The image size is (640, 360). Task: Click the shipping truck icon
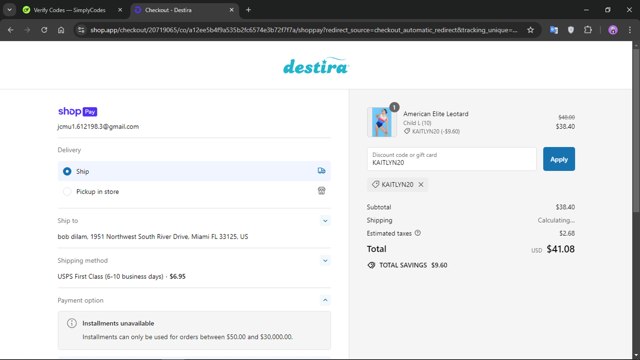point(322,171)
